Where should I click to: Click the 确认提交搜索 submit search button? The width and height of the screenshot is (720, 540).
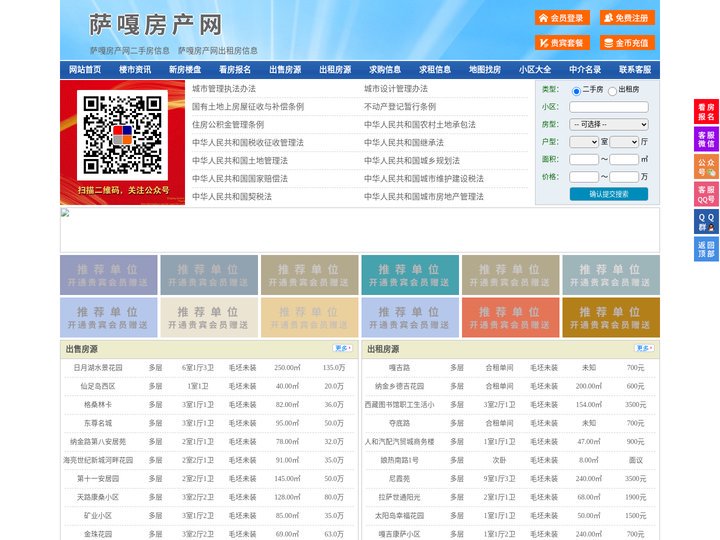(x=609, y=194)
